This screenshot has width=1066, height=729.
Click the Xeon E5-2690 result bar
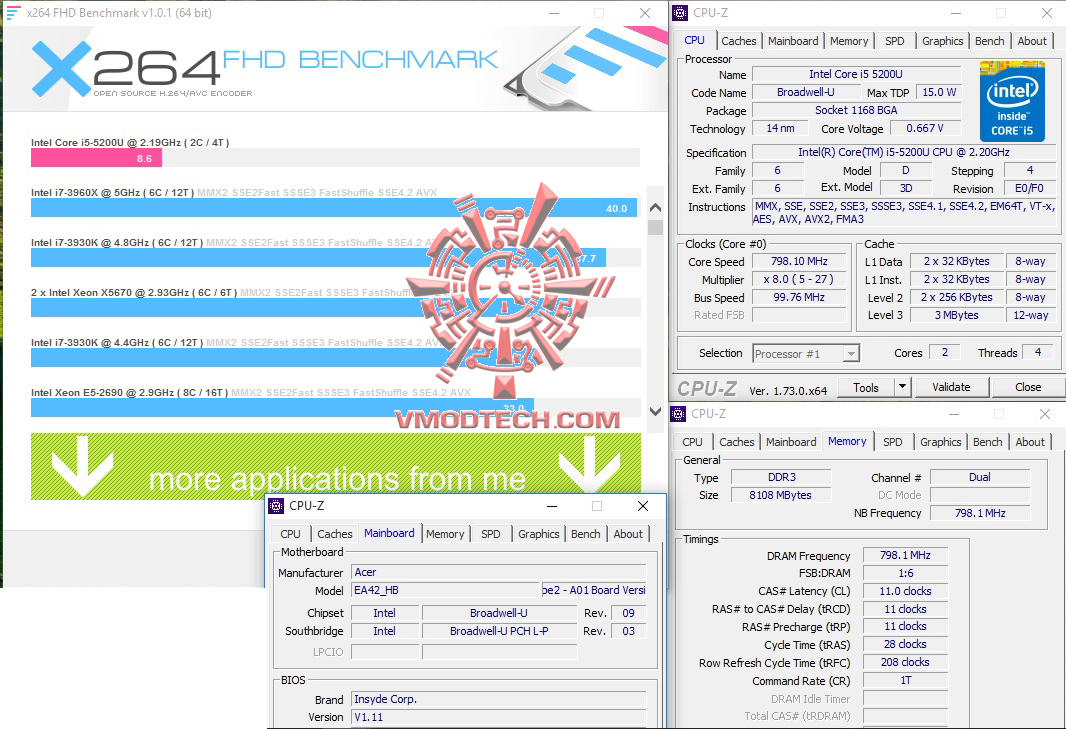[x=282, y=408]
